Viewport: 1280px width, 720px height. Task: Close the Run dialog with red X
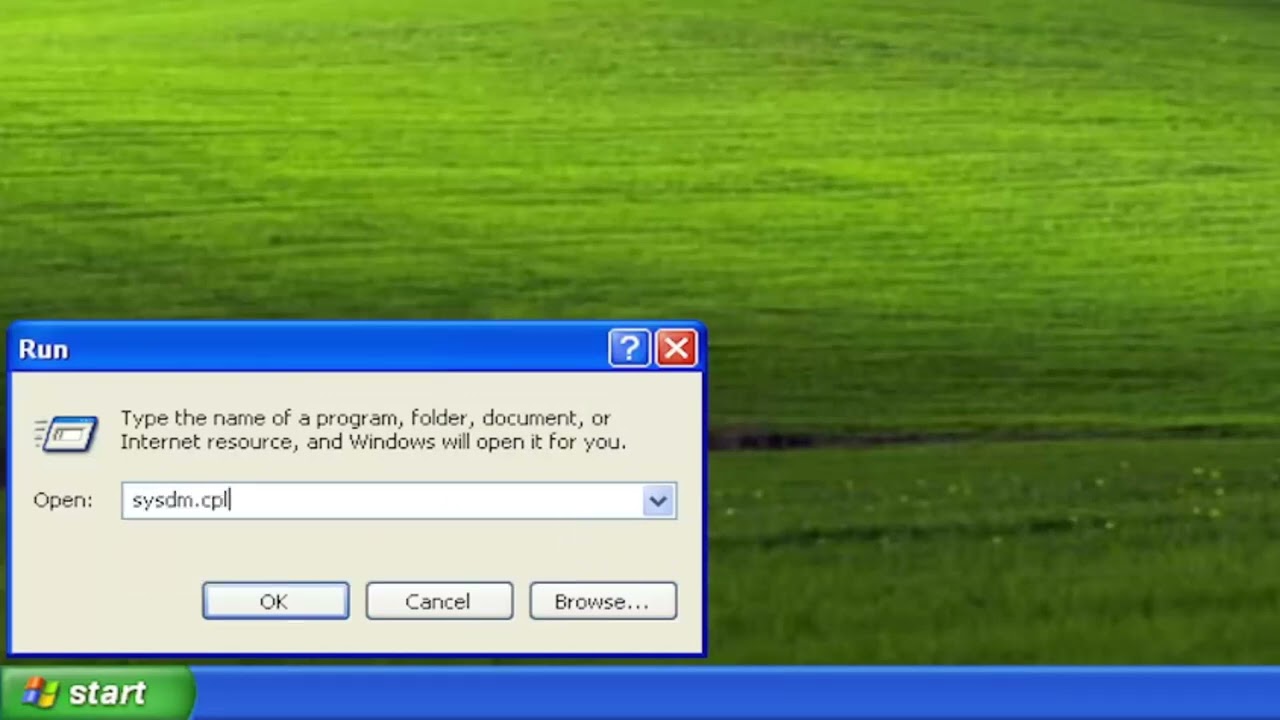(x=676, y=348)
